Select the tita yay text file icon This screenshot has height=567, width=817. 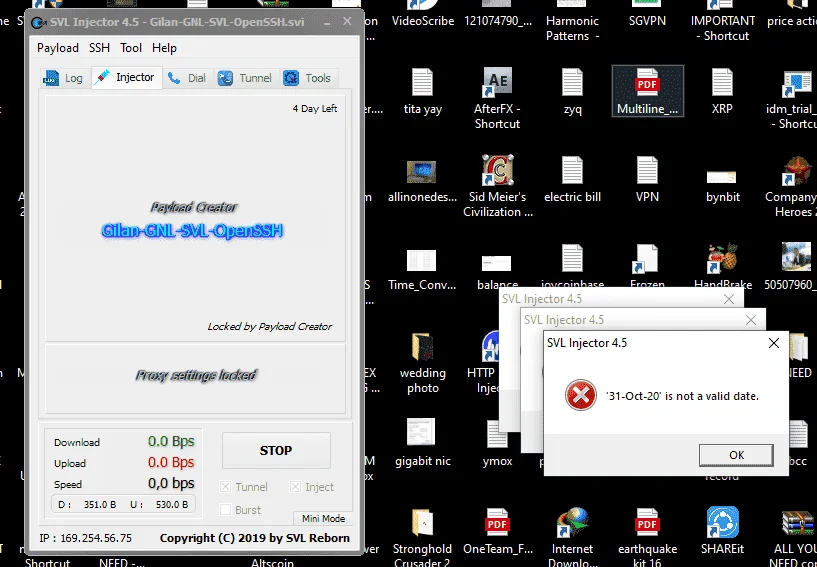click(423, 93)
